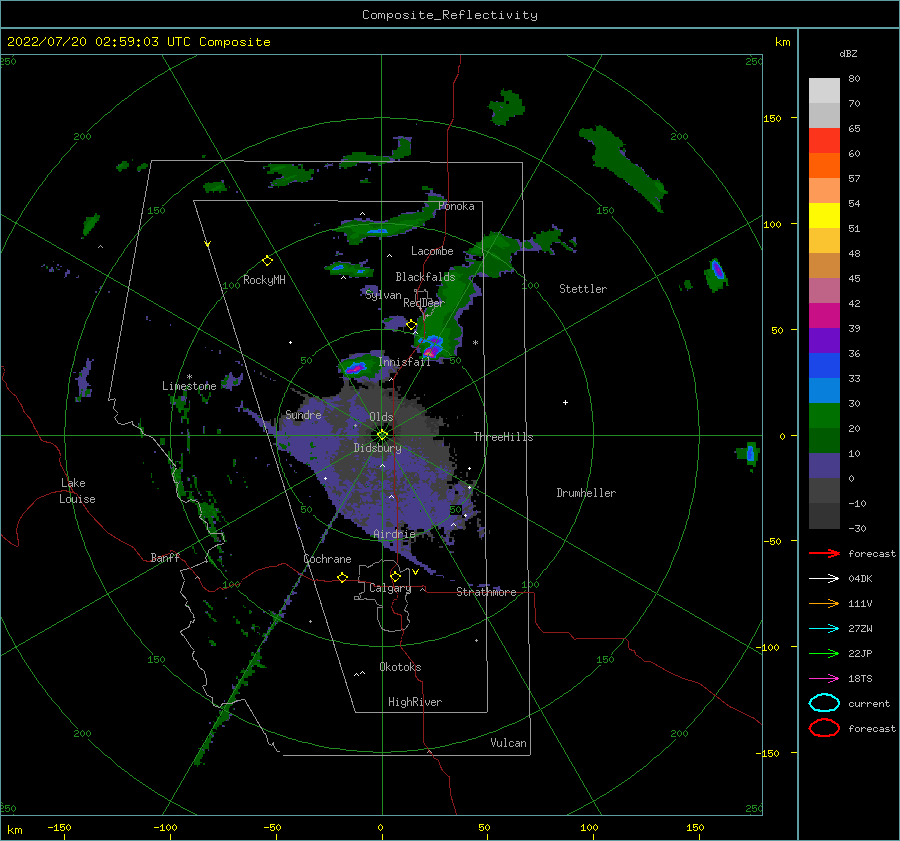Click the 'current' legend label

click(869, 703)
